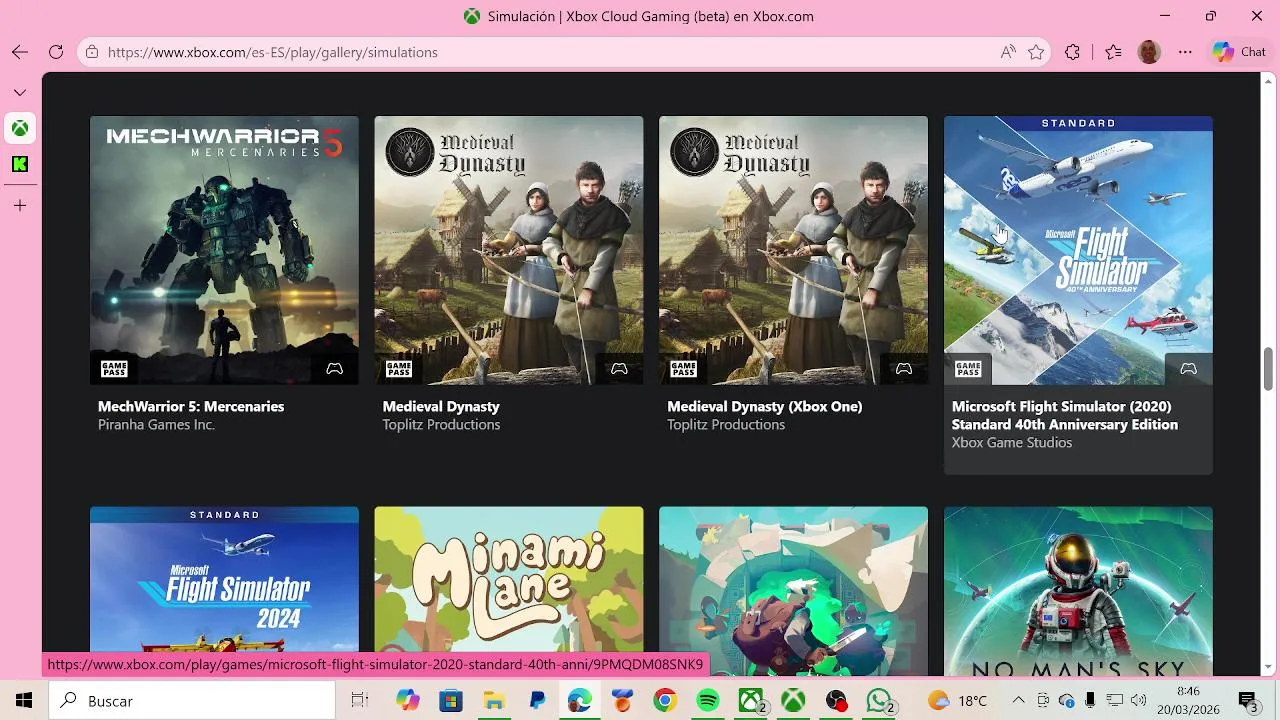This screenshot has width=1280, height=720.
Task: Open the volume speaker tray icon
Action: click(x=1138, y=701)
